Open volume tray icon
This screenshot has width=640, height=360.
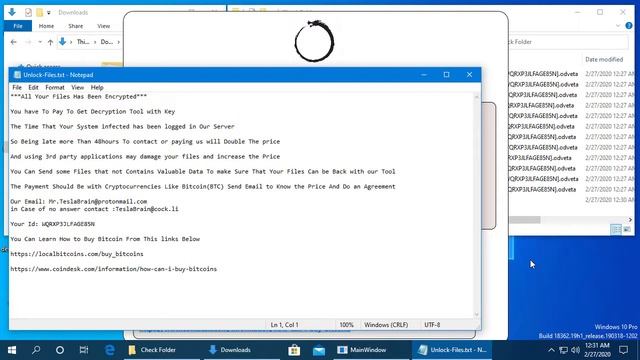click(576, 350)
